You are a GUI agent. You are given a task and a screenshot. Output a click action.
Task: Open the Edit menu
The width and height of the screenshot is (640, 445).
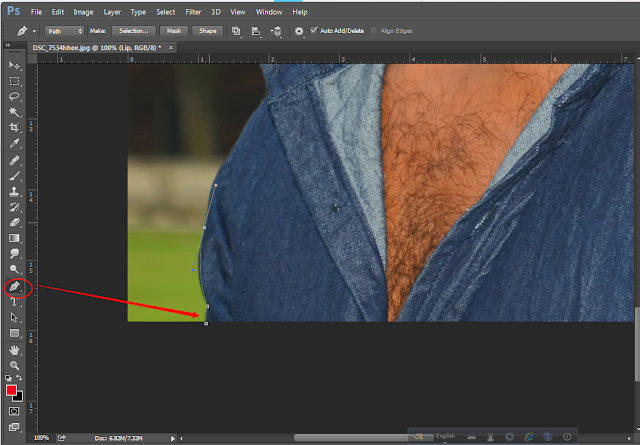coord(58,12)
